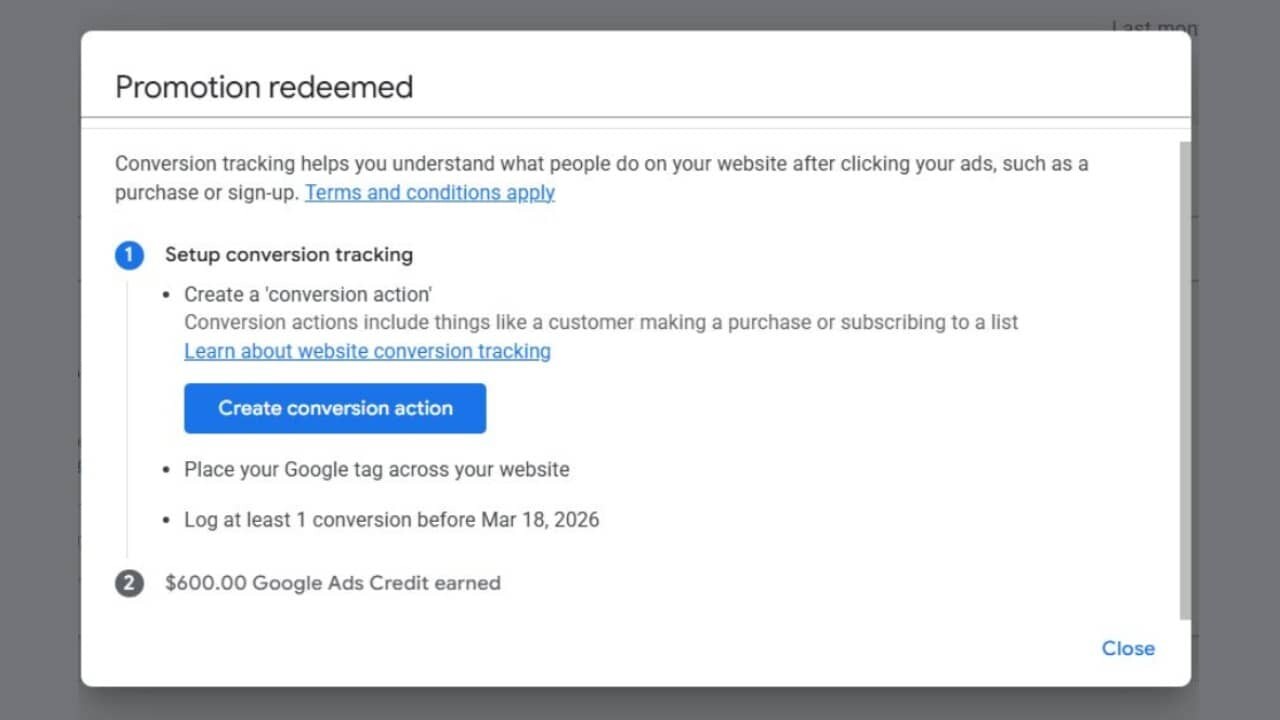Click the Create a 'conversion action' bullet text
This screenshot has width=1280, height=720.
[x=307, y=294]
